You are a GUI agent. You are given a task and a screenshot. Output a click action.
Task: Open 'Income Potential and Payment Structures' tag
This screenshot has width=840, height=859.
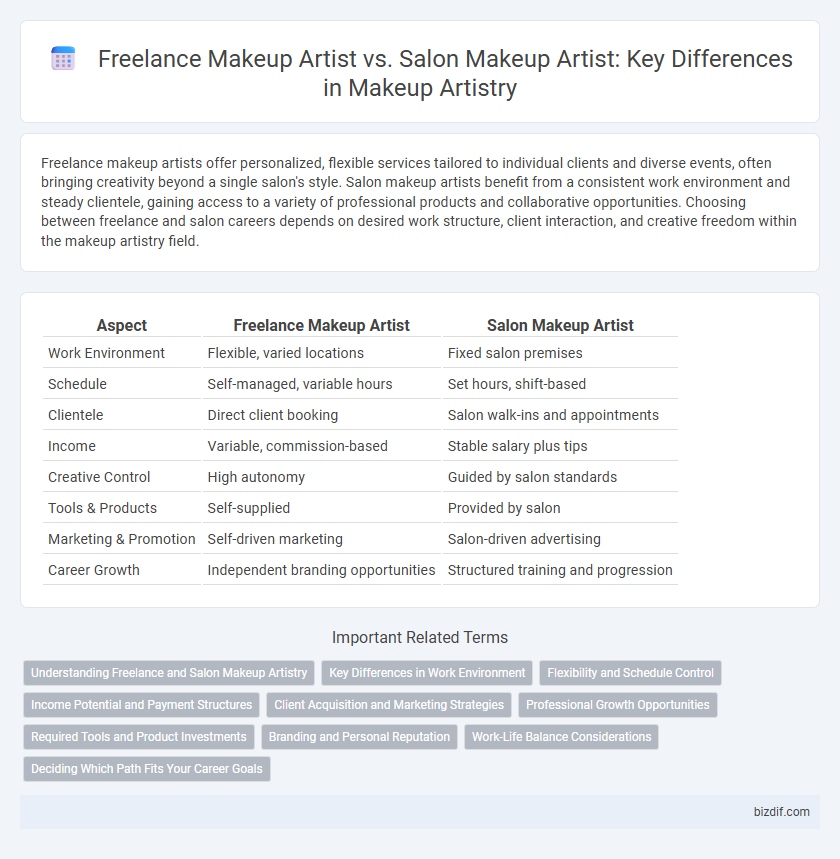coord(141,705)
